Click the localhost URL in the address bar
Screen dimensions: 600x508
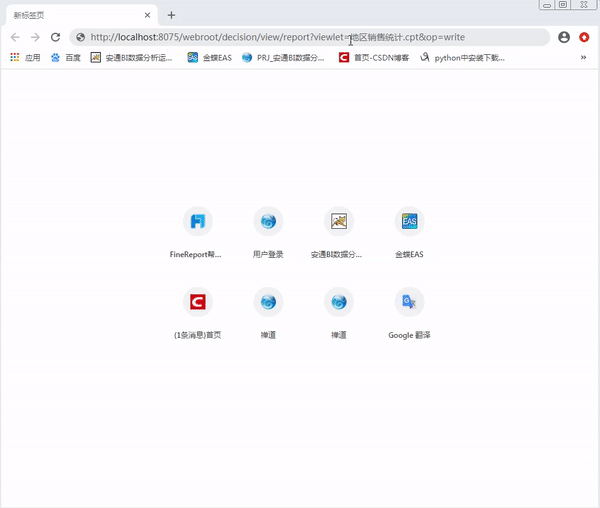[x=277, y=37]
